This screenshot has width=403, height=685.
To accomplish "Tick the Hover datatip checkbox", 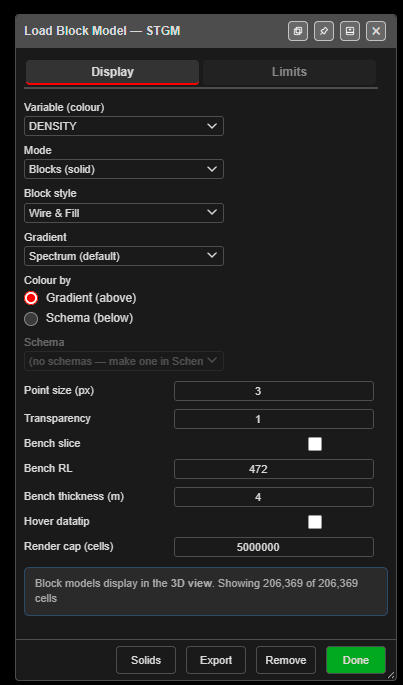I will click(315, 522).
